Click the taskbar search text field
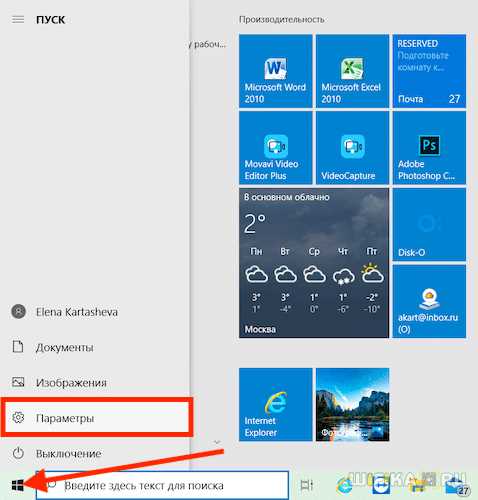Image resolution: width=478 pixels, height=500 pixels. pyautogui.click(x=162, y=485)
